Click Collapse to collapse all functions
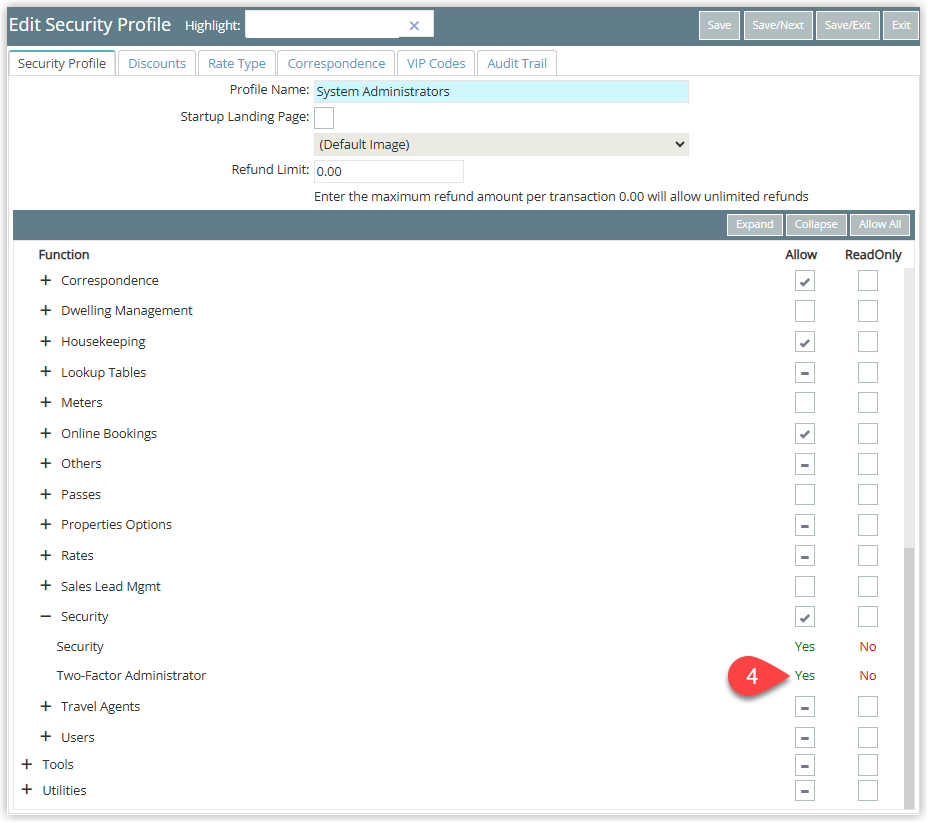Screen dimensions: 928x823 [816, 225]
